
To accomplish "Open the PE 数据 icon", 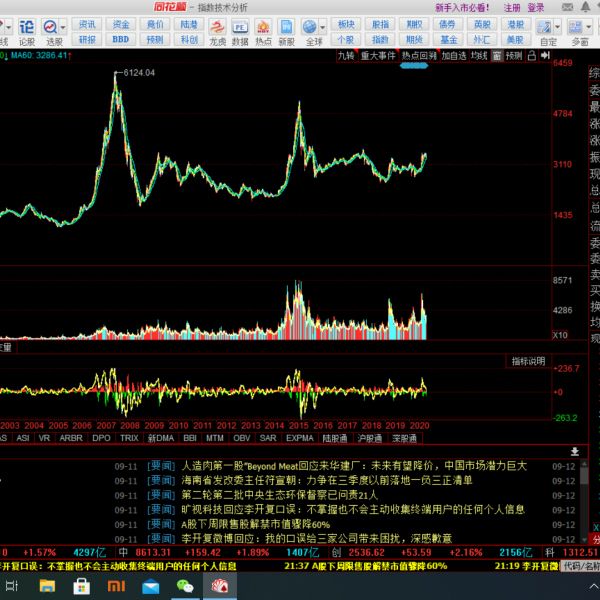I will (x=240, y=31).
